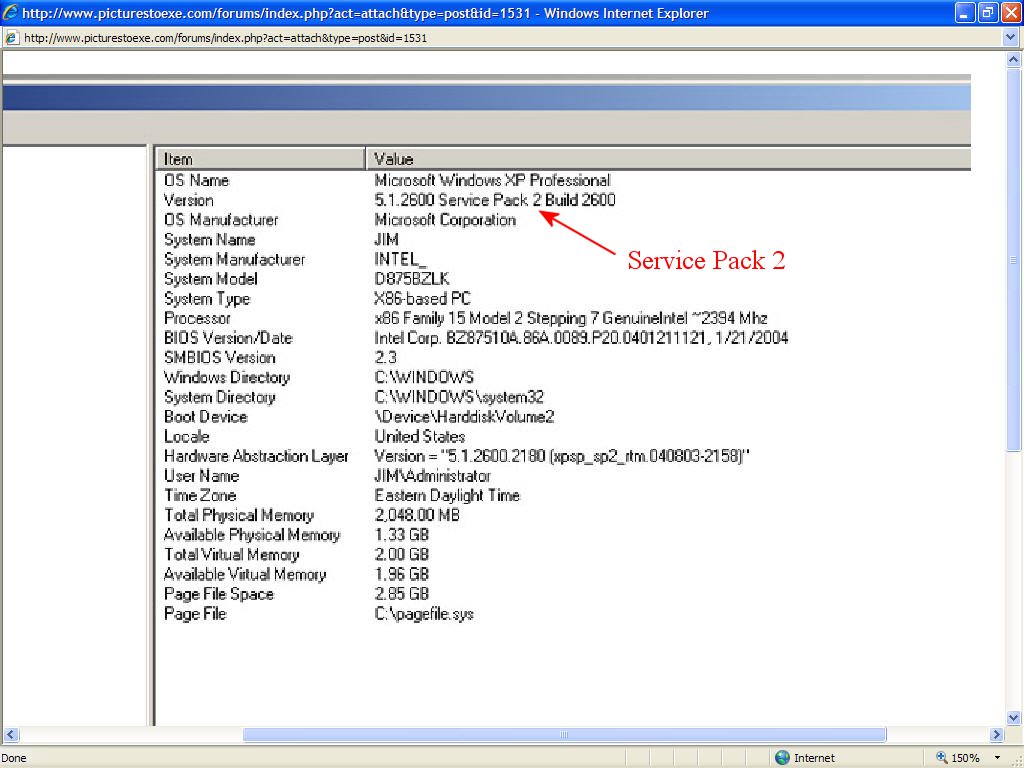Click 'C:\pagefile.sys' value
The height and width of the screenshot is (768, 1024).
[x=424, y=614]
